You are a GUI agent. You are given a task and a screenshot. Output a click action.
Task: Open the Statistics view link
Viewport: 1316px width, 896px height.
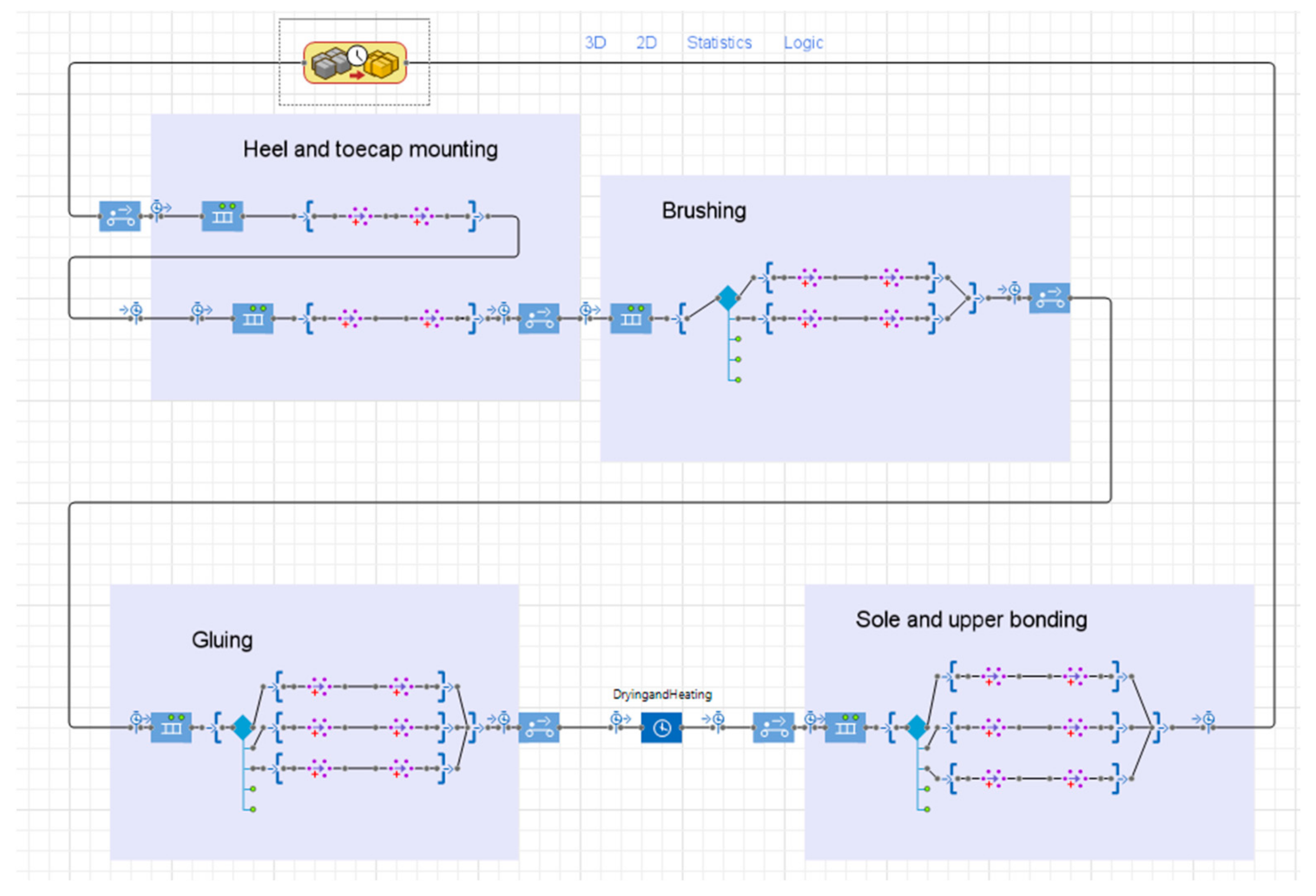pos(719,42)
